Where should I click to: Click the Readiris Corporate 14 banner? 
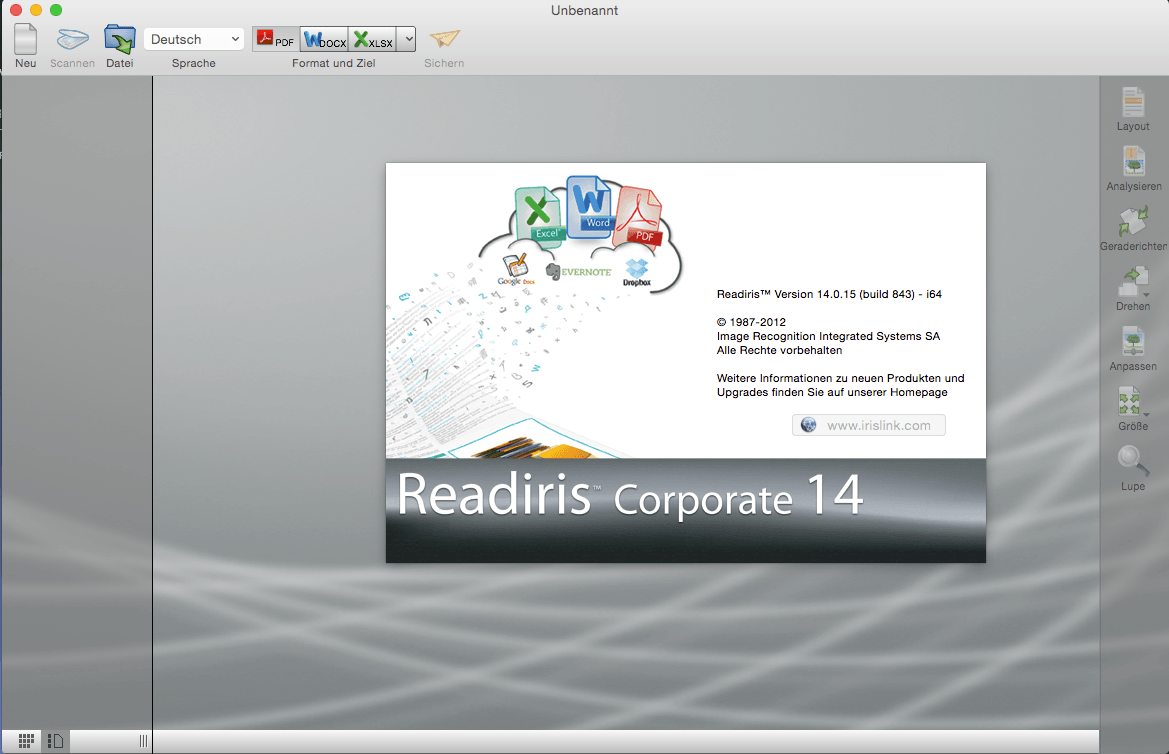point(685,510)
